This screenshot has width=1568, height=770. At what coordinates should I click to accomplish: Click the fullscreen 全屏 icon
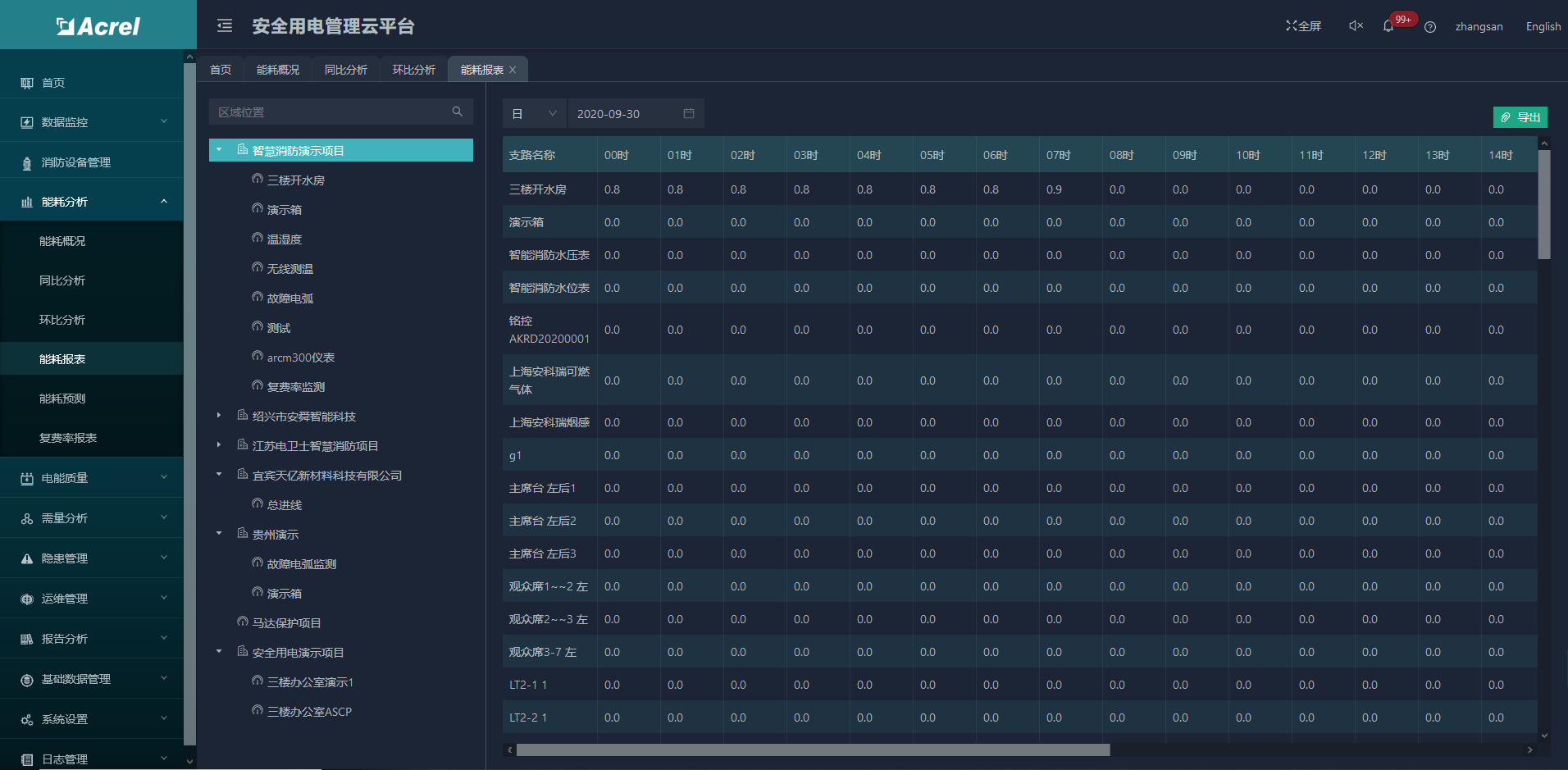(x=1303, y=26)
